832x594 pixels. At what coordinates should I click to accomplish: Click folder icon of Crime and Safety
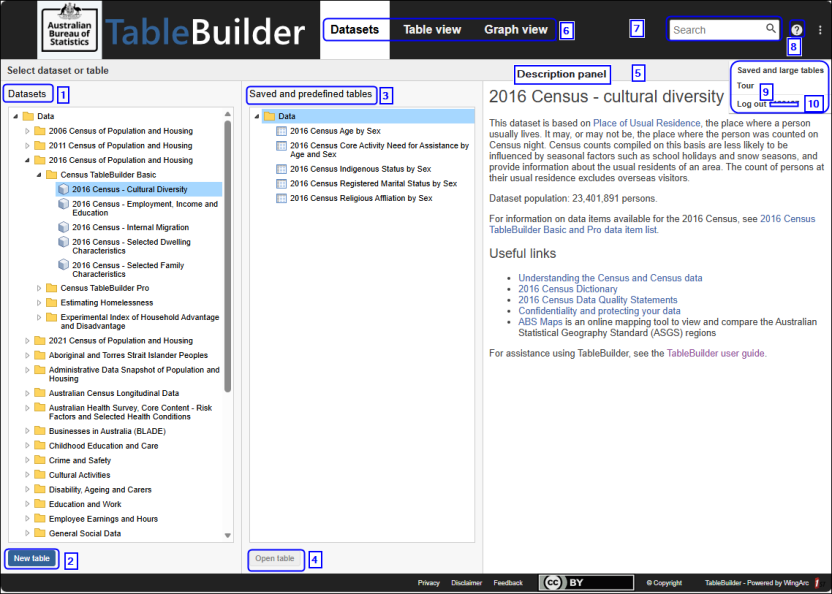pyautogui.click(x=40, y=460)
